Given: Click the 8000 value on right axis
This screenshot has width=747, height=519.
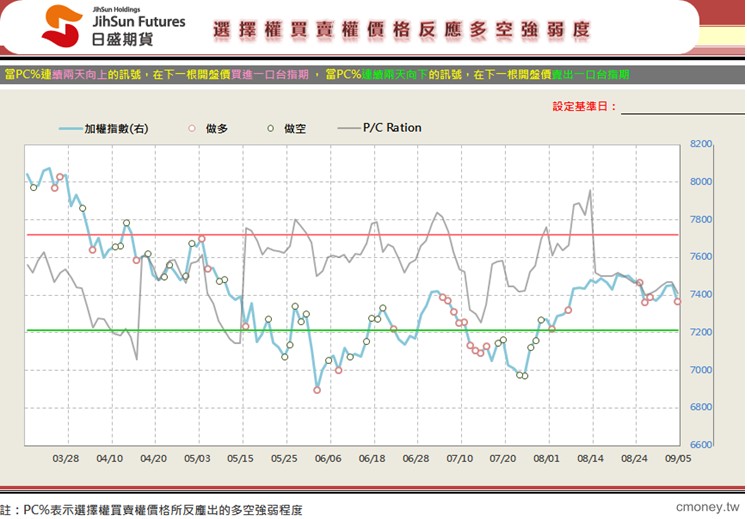Looking at the screenshot, I should (x=701, y=182).
